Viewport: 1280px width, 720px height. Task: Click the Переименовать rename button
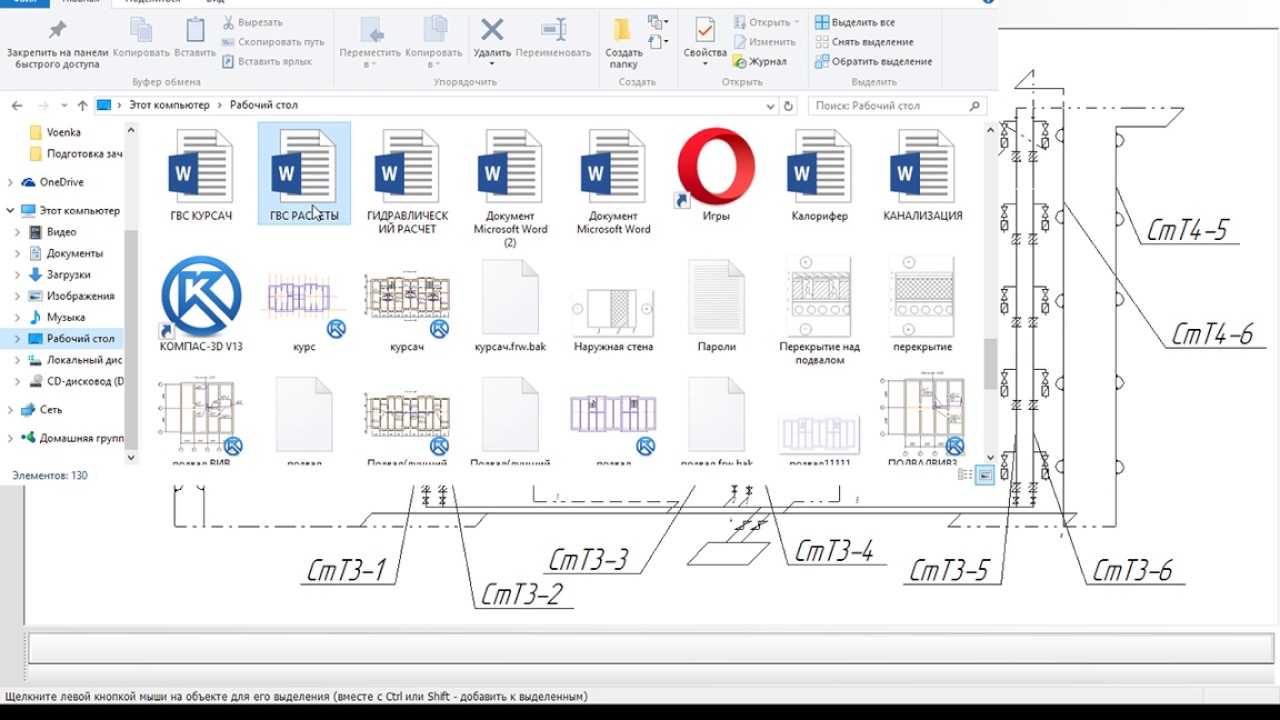pos(553,38)
